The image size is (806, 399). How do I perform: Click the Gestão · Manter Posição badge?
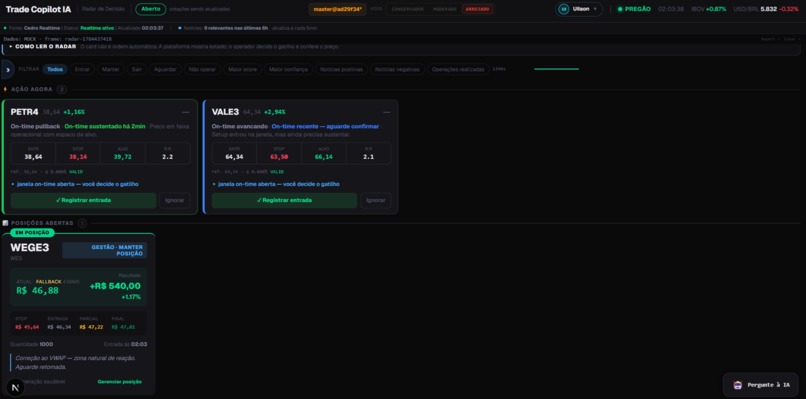[x=105, y=250]
